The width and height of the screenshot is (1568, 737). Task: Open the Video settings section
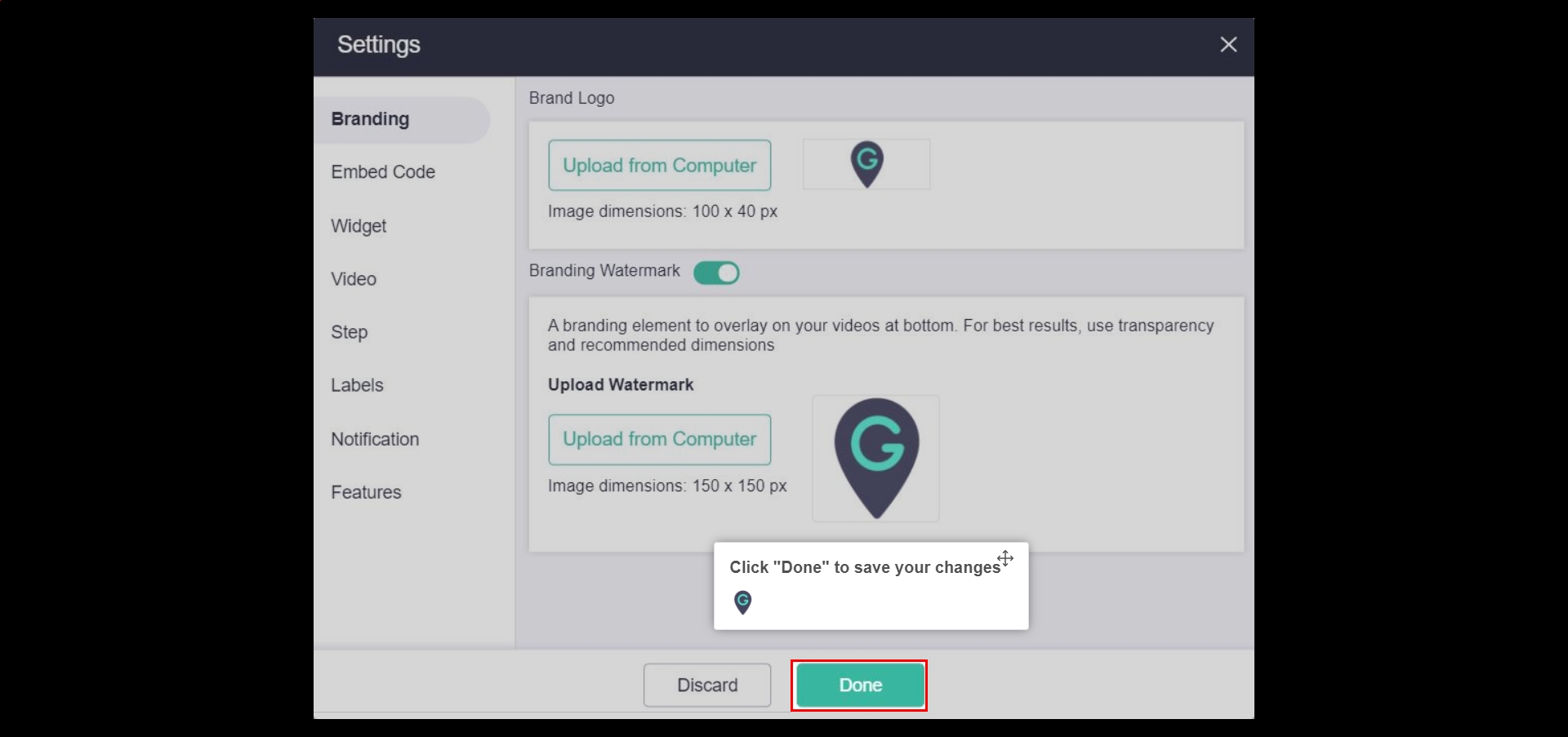(354, 279)
